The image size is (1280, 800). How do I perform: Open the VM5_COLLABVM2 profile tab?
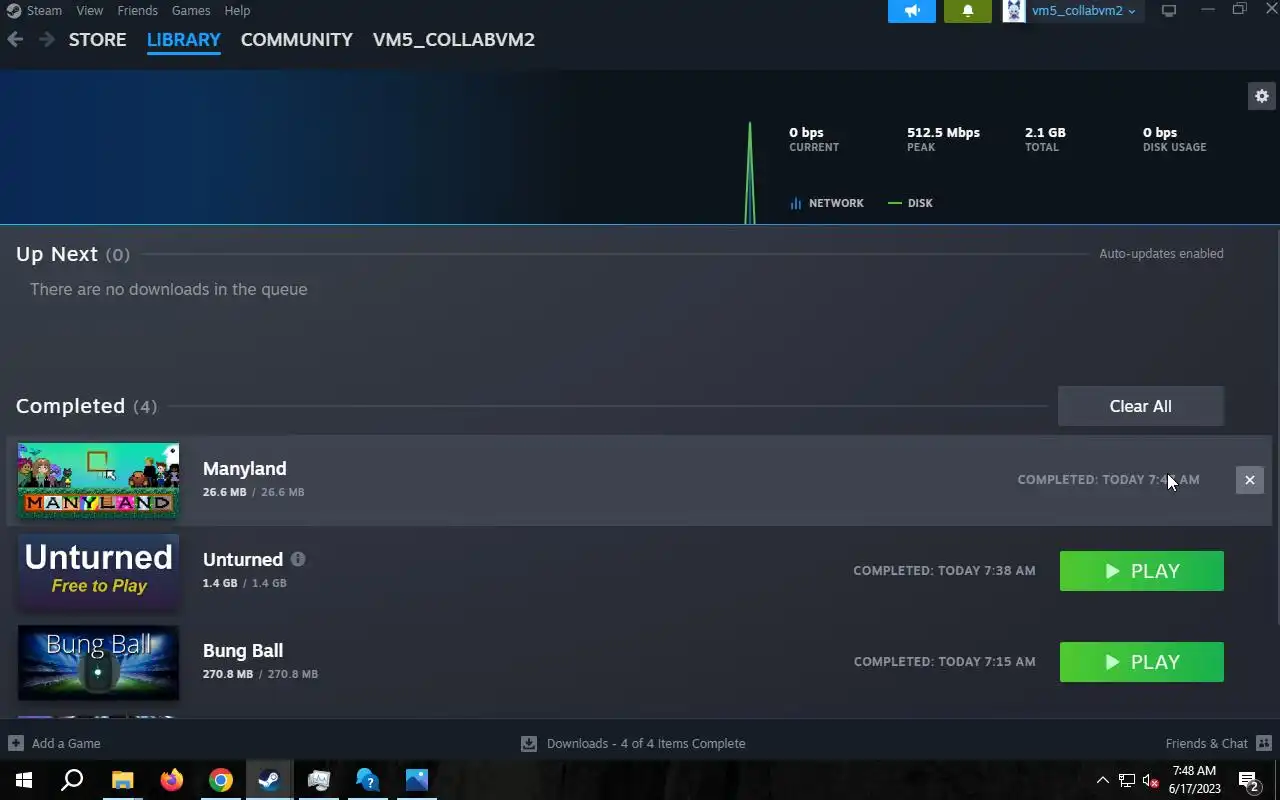point(453,40)
